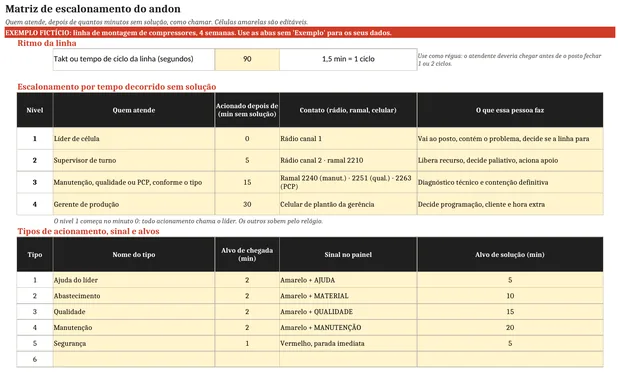
Task: Select the Manutenção, qualidade ou PCP activation minutes cell
Action: [247, 182]
